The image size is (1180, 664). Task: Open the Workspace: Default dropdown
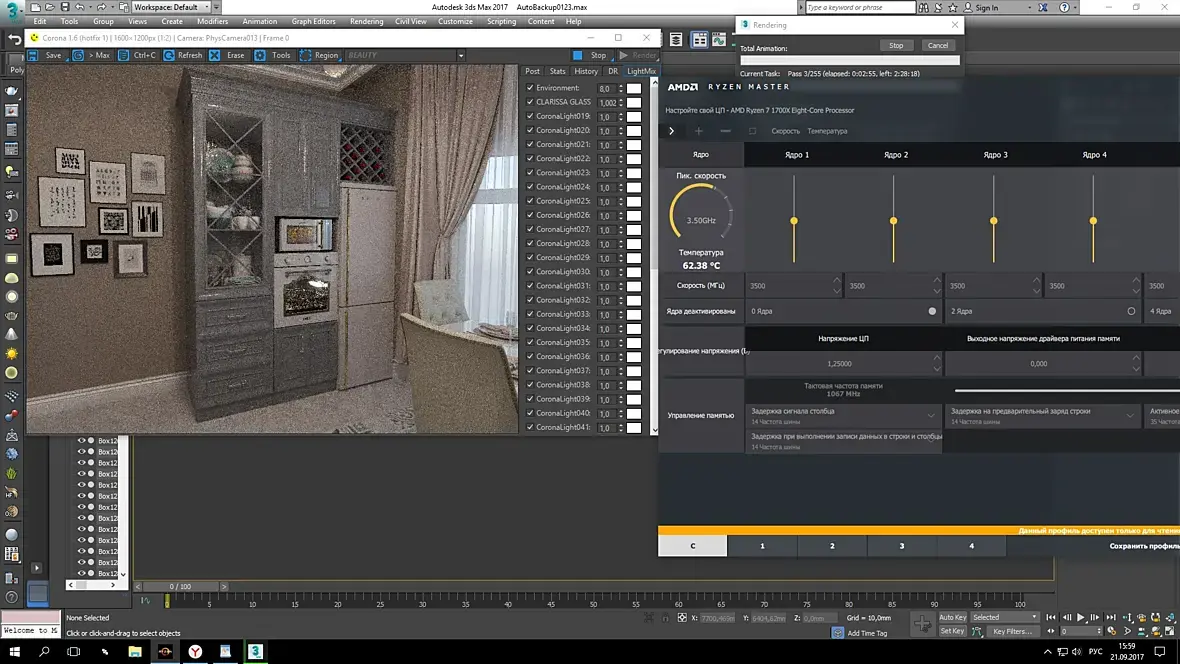172,7
